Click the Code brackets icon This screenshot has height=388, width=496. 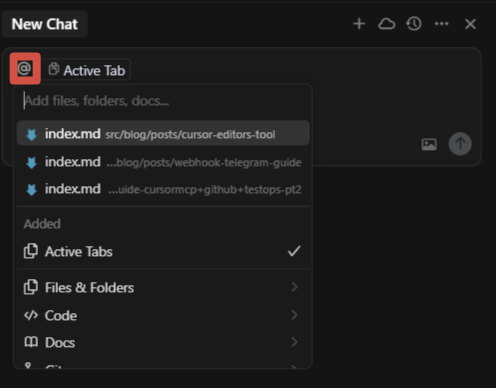click(31, 315)
